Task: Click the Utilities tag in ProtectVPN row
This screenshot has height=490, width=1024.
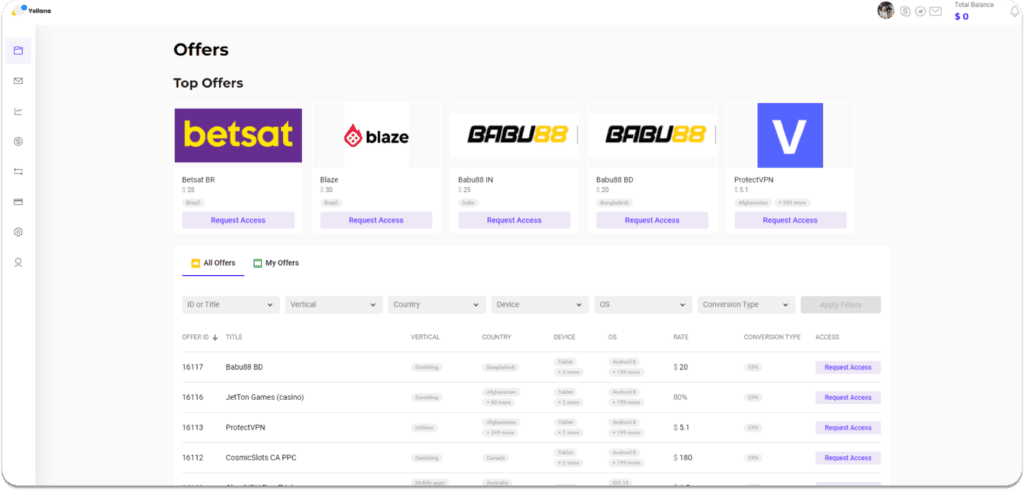Action: [x=424, y=427]
